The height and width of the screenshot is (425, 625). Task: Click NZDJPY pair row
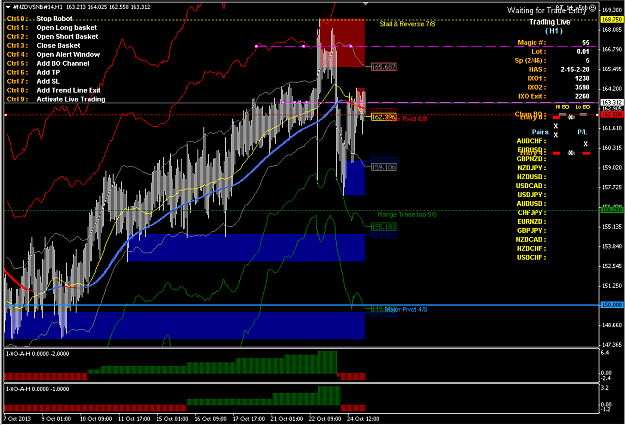click(532, 168)
